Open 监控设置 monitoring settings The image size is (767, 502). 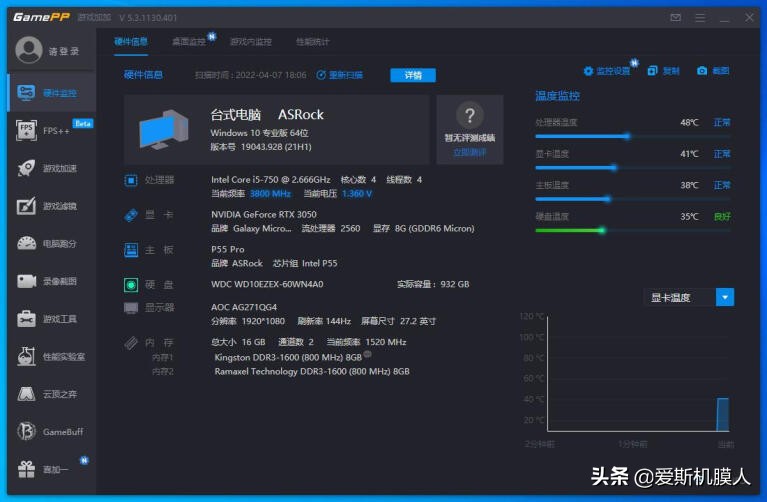[607, 71]
